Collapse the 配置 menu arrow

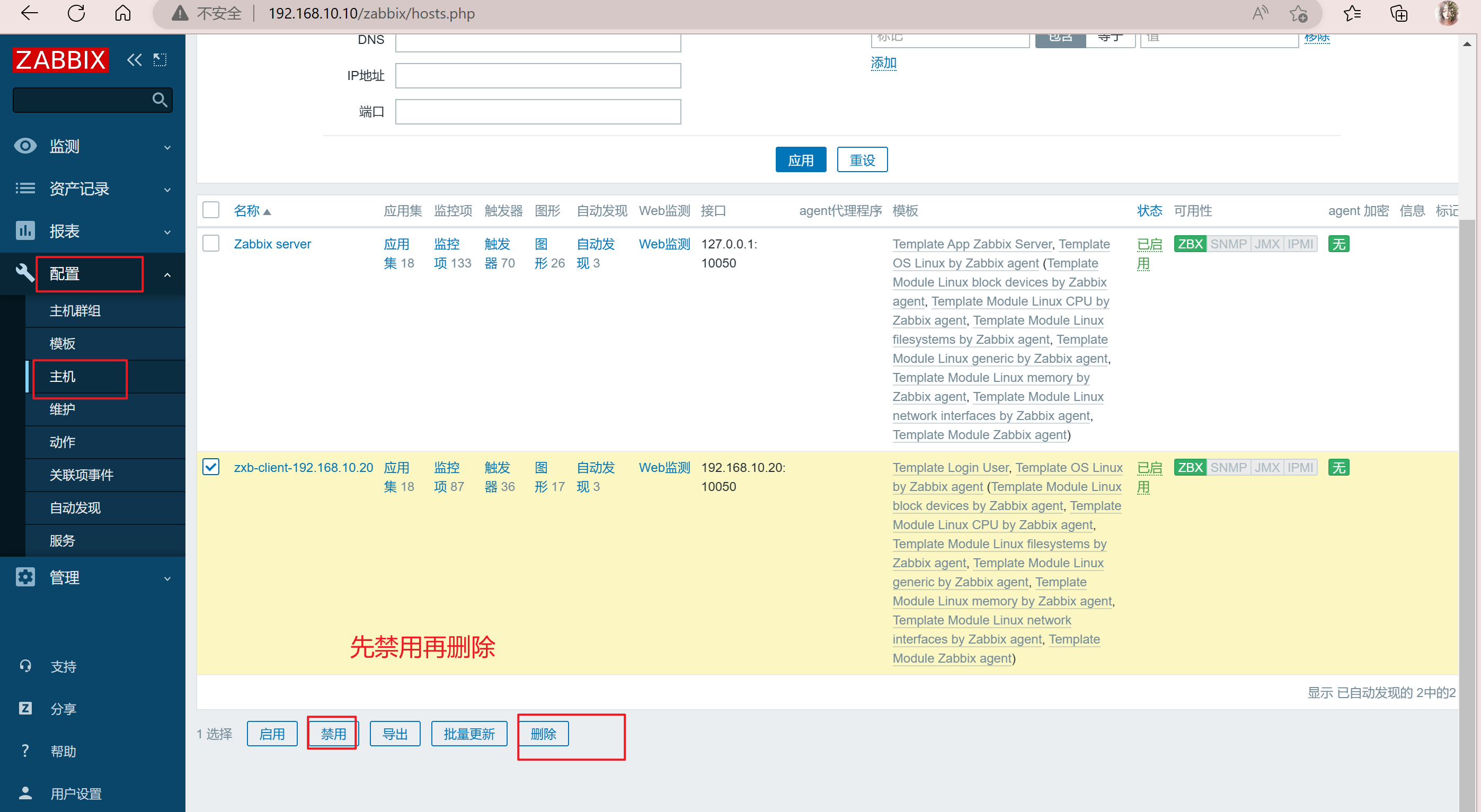[167, 275]
